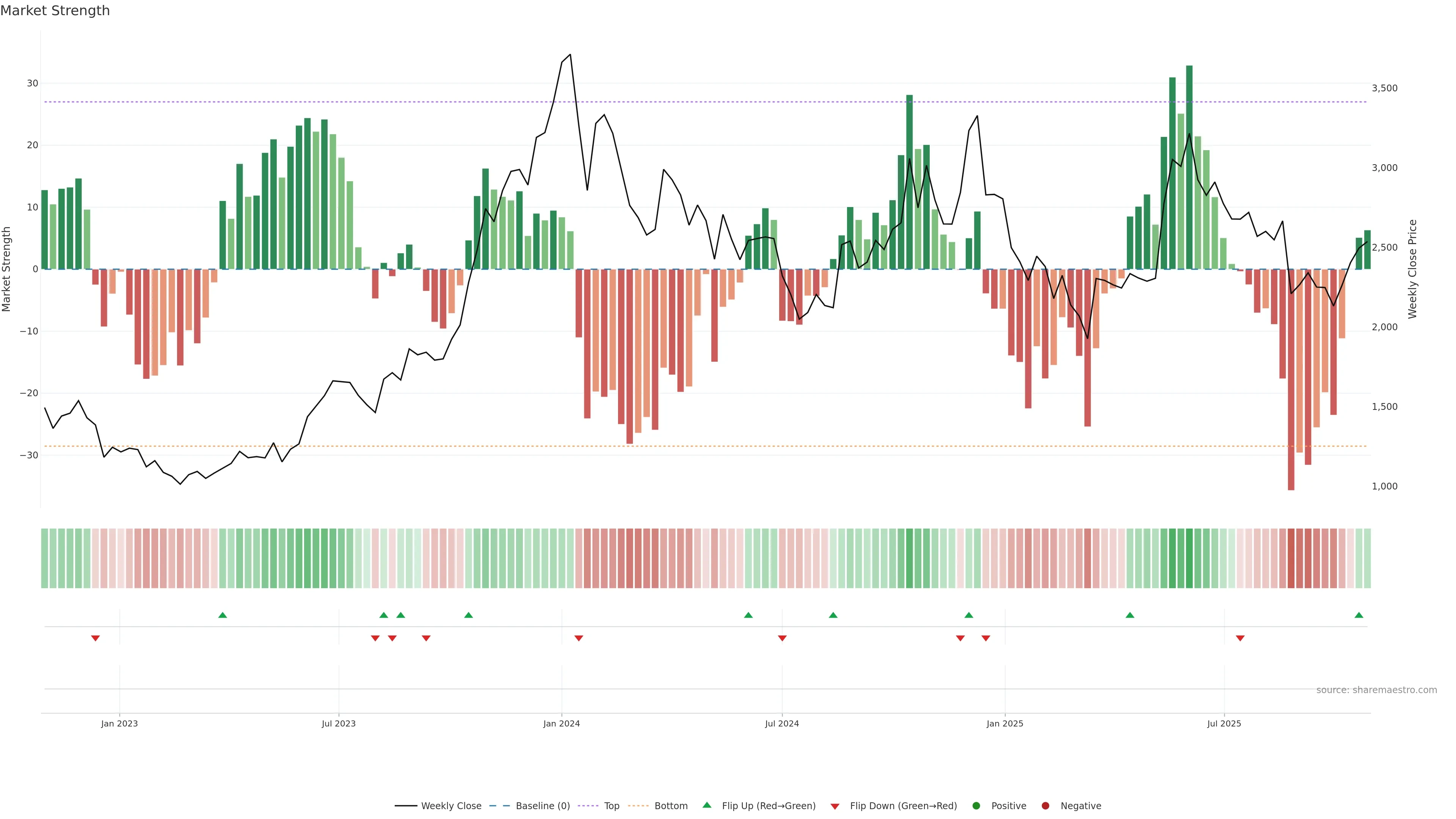Click the Flip Down red triangle legend icon
Image resolution: width=1456 pixels, height=819 pixels.
click(x=835, y=806)
